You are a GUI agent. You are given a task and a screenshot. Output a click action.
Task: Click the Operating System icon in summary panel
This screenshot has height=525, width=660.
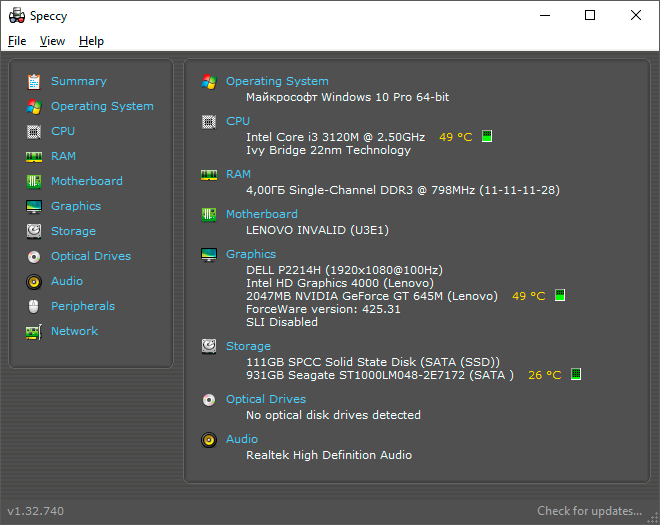209,82
